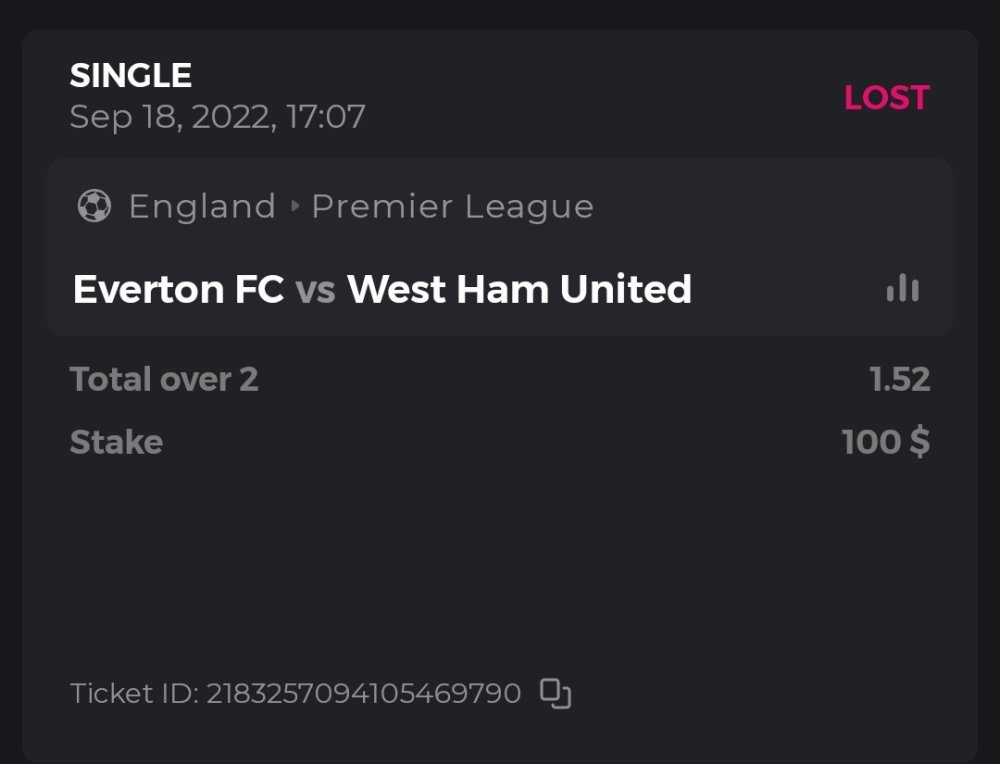Viewport: 1000px width, 764px height.
Task: Open match statistics bar chart icon
Action: coord(902,289)
